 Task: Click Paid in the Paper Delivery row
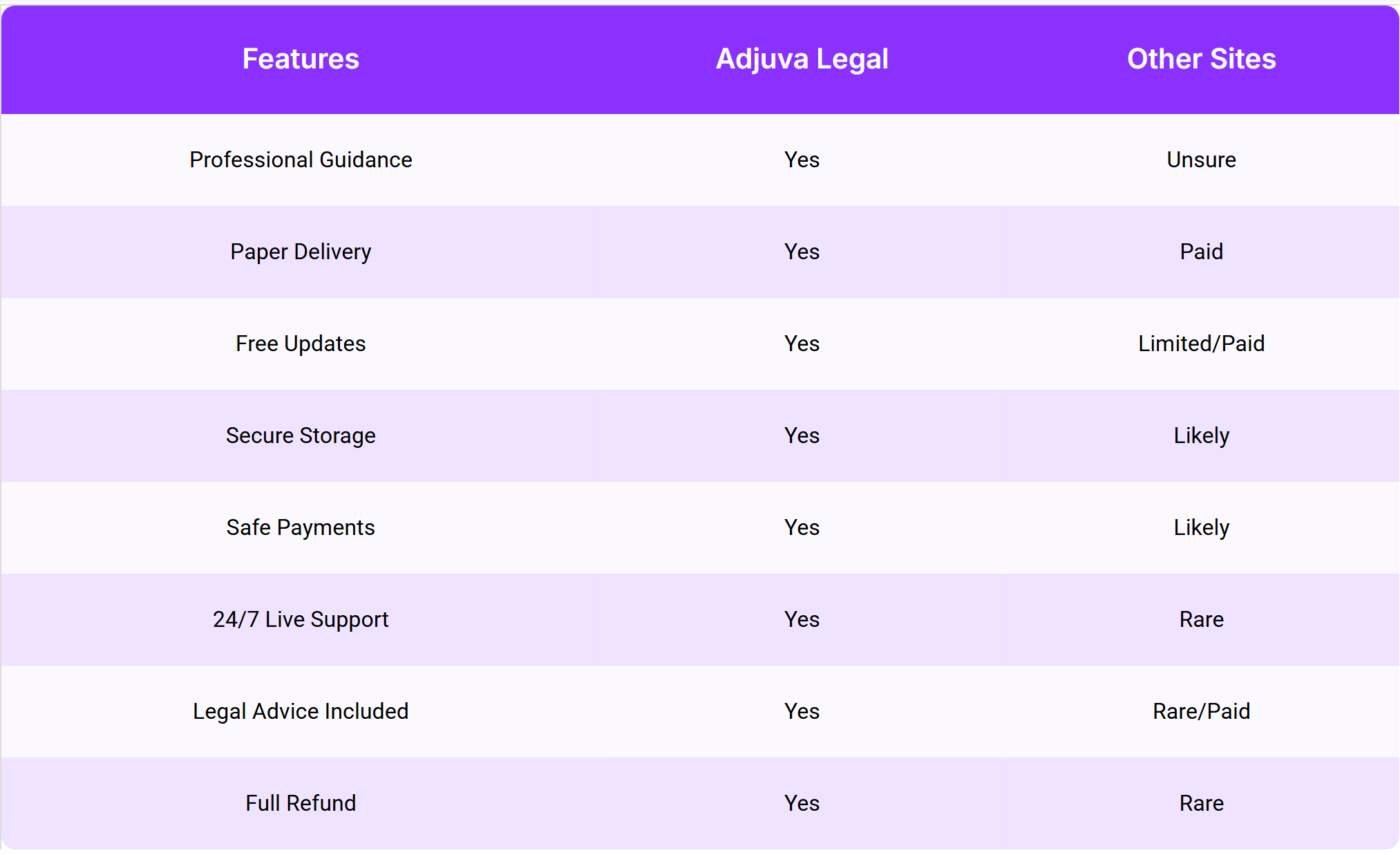[1201, 252]
